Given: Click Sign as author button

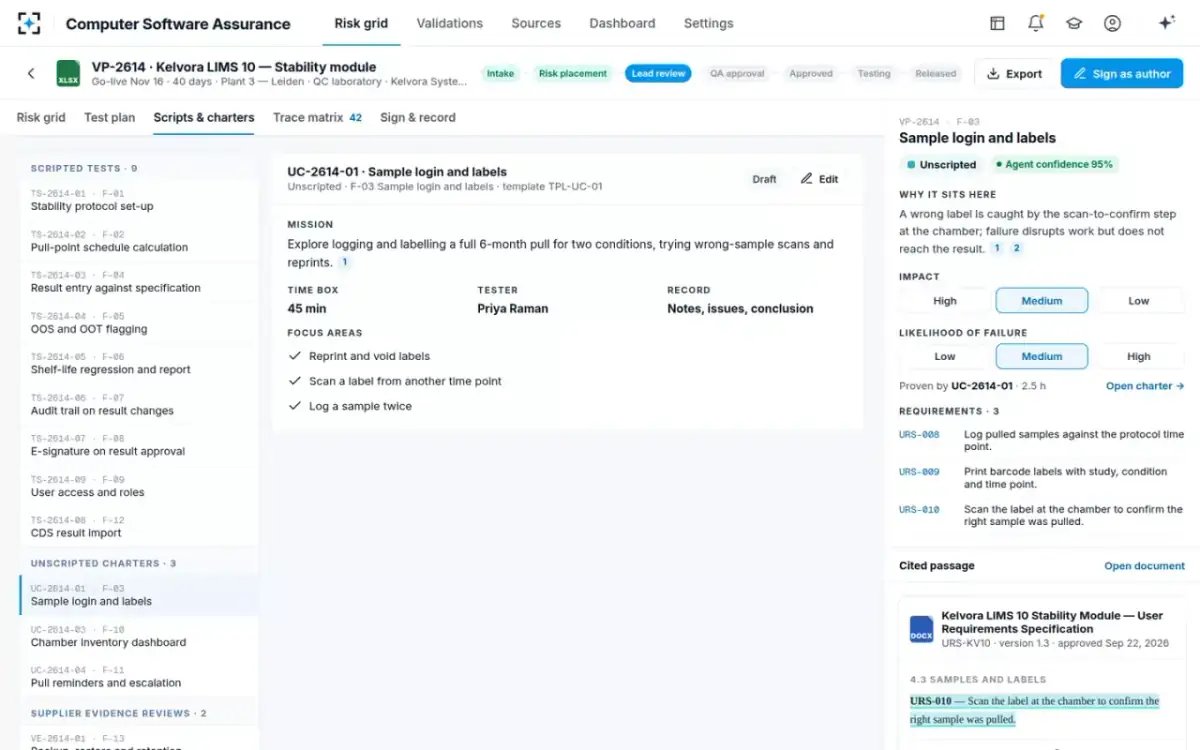Looking at the screenshot, I should tap(1122, 73).
